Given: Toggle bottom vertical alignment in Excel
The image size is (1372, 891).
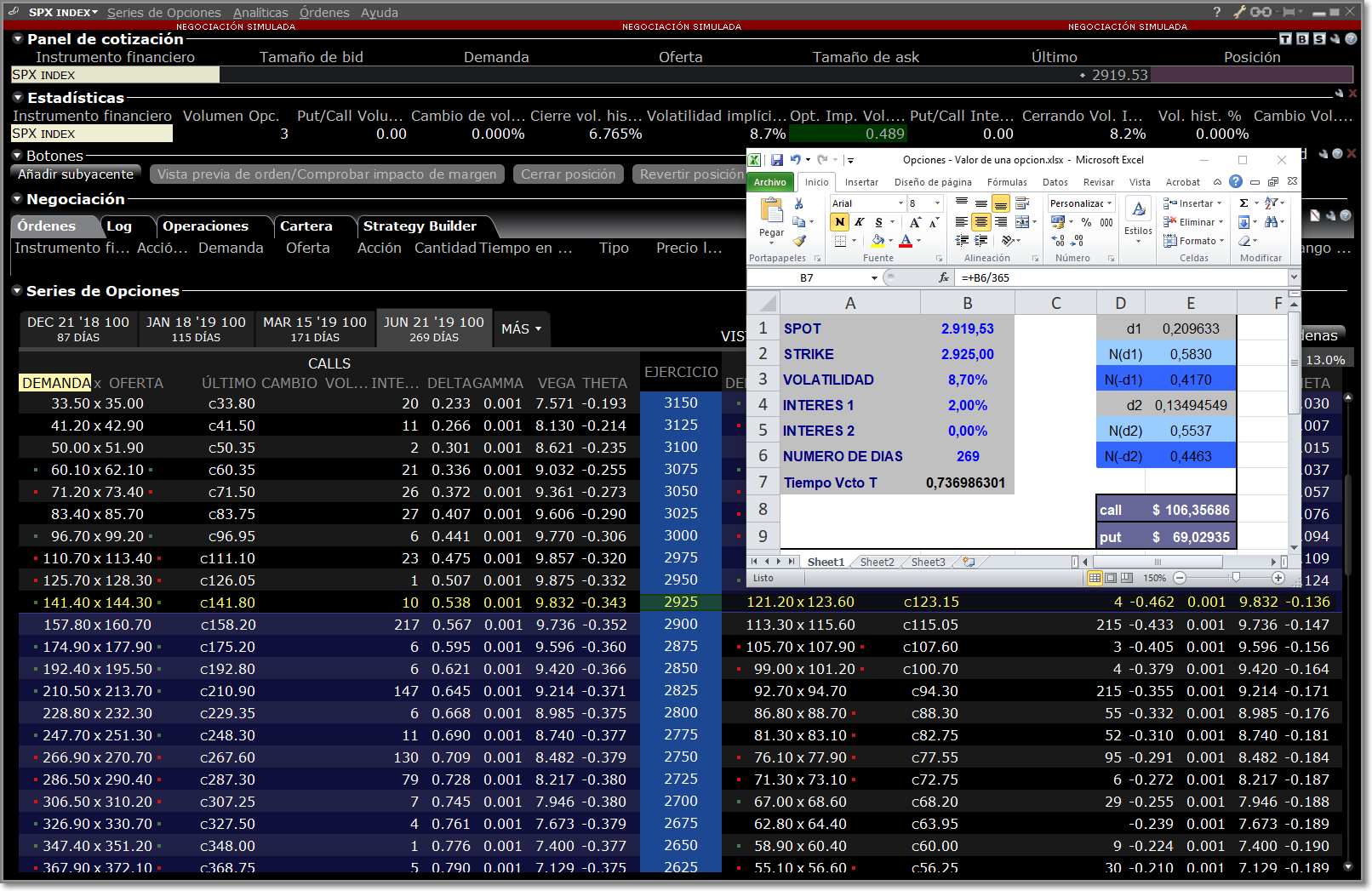Looking at the screenshot, I should coord(1001,203).
